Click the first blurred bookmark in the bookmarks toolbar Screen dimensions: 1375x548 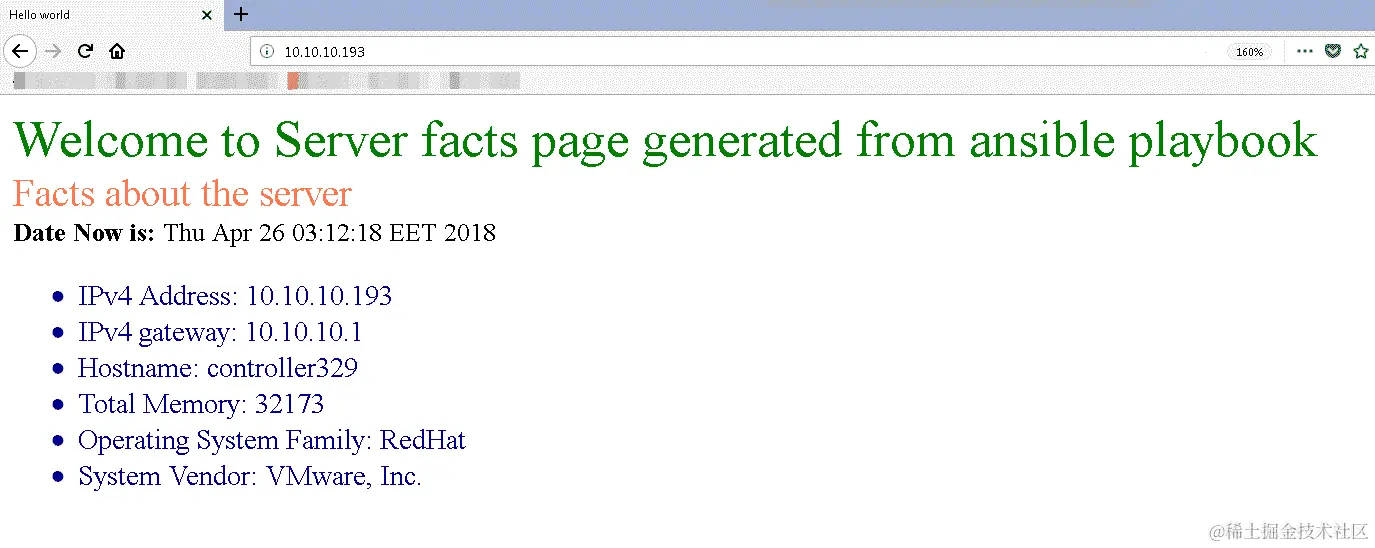point(55,81)
